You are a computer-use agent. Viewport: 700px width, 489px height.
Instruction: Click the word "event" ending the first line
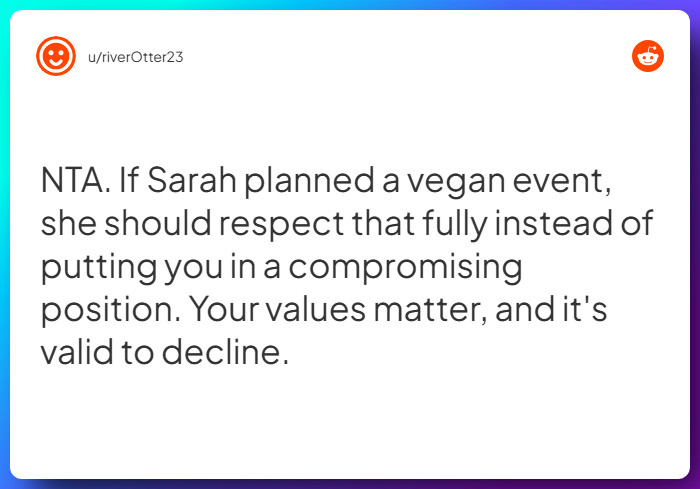(x=559, y=181)
